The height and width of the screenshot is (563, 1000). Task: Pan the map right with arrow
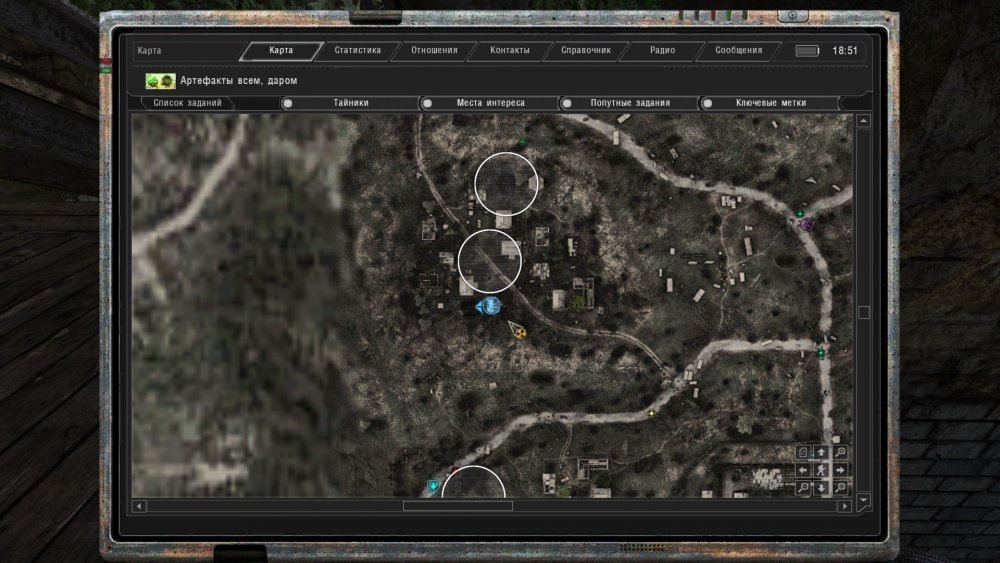coord(841,470)
